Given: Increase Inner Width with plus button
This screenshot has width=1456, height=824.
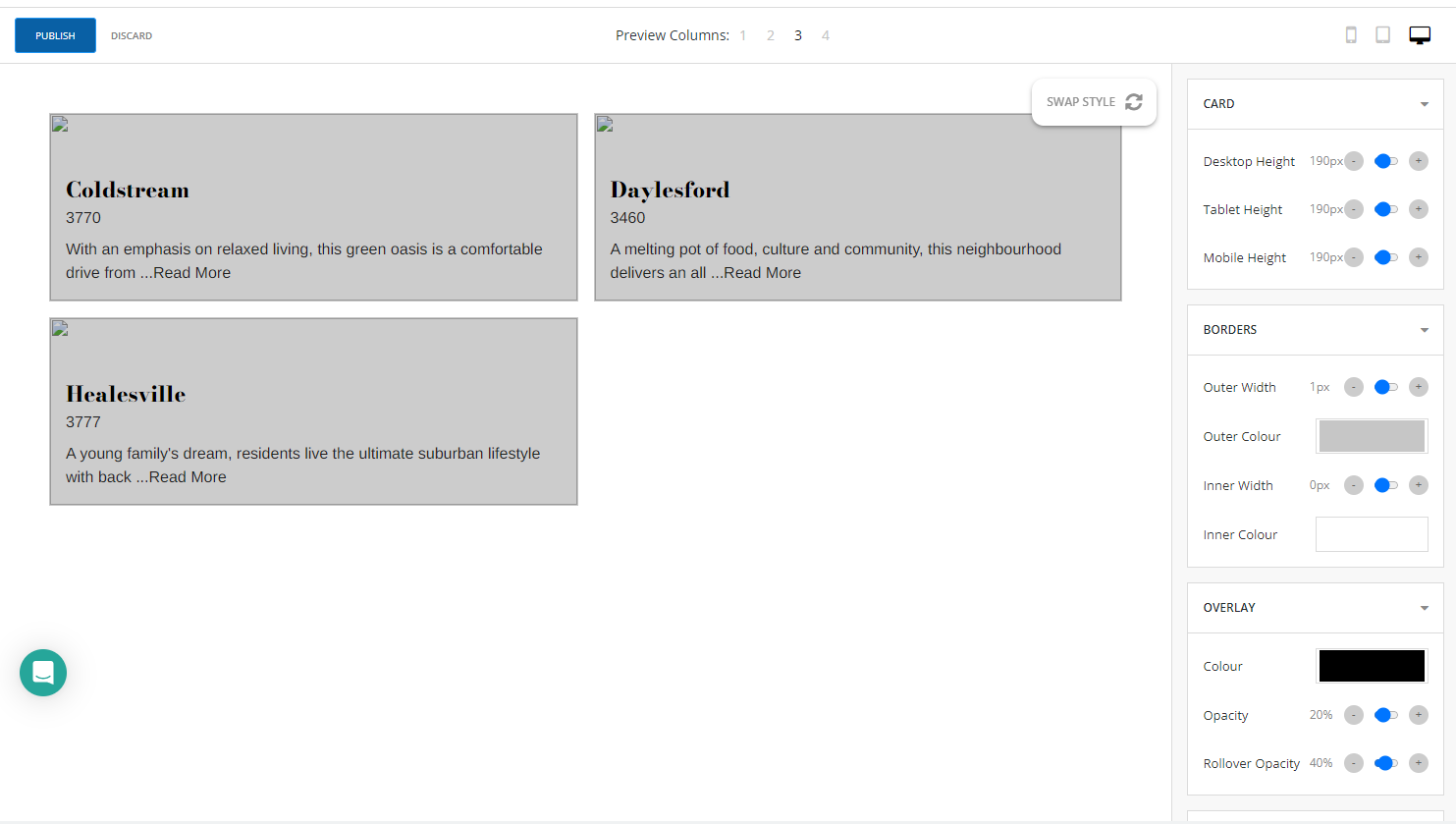Looking at the screenshot, I should click(x=1419, y=485).
